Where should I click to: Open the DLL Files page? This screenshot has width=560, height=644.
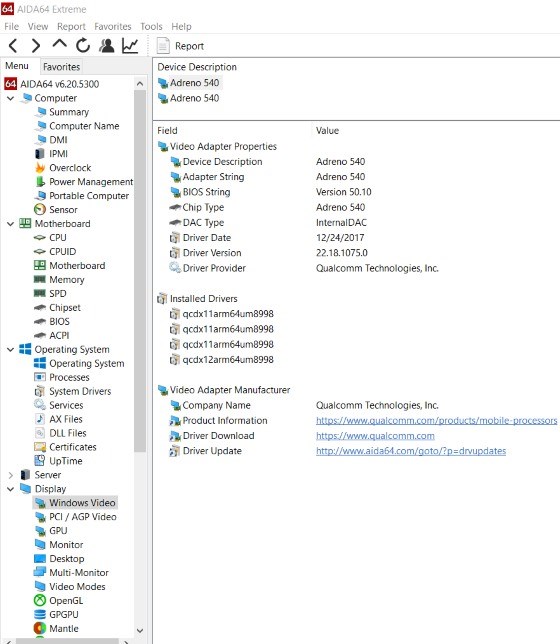coord(60,433)
